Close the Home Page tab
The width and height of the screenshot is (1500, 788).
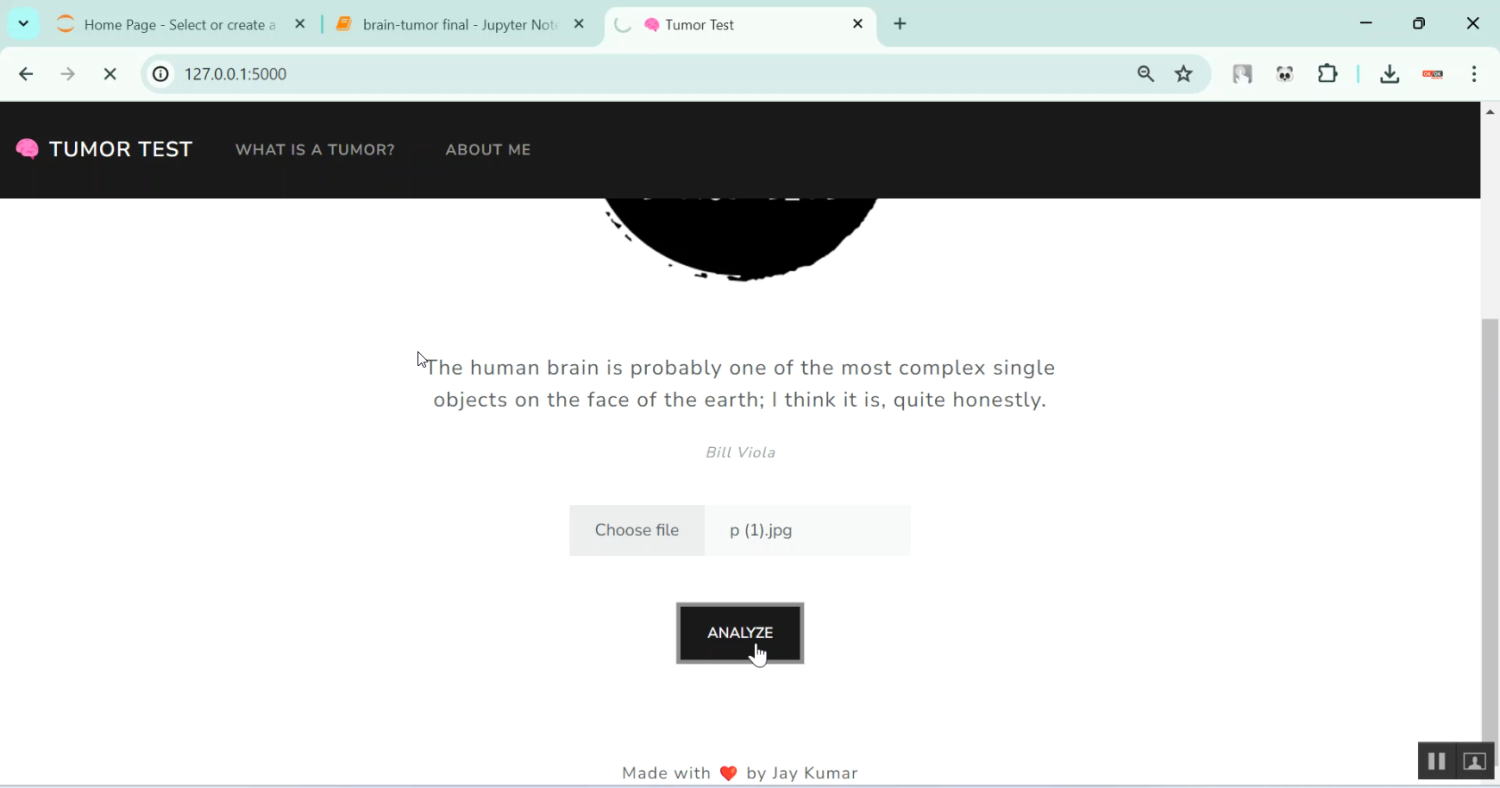(299, 24)
